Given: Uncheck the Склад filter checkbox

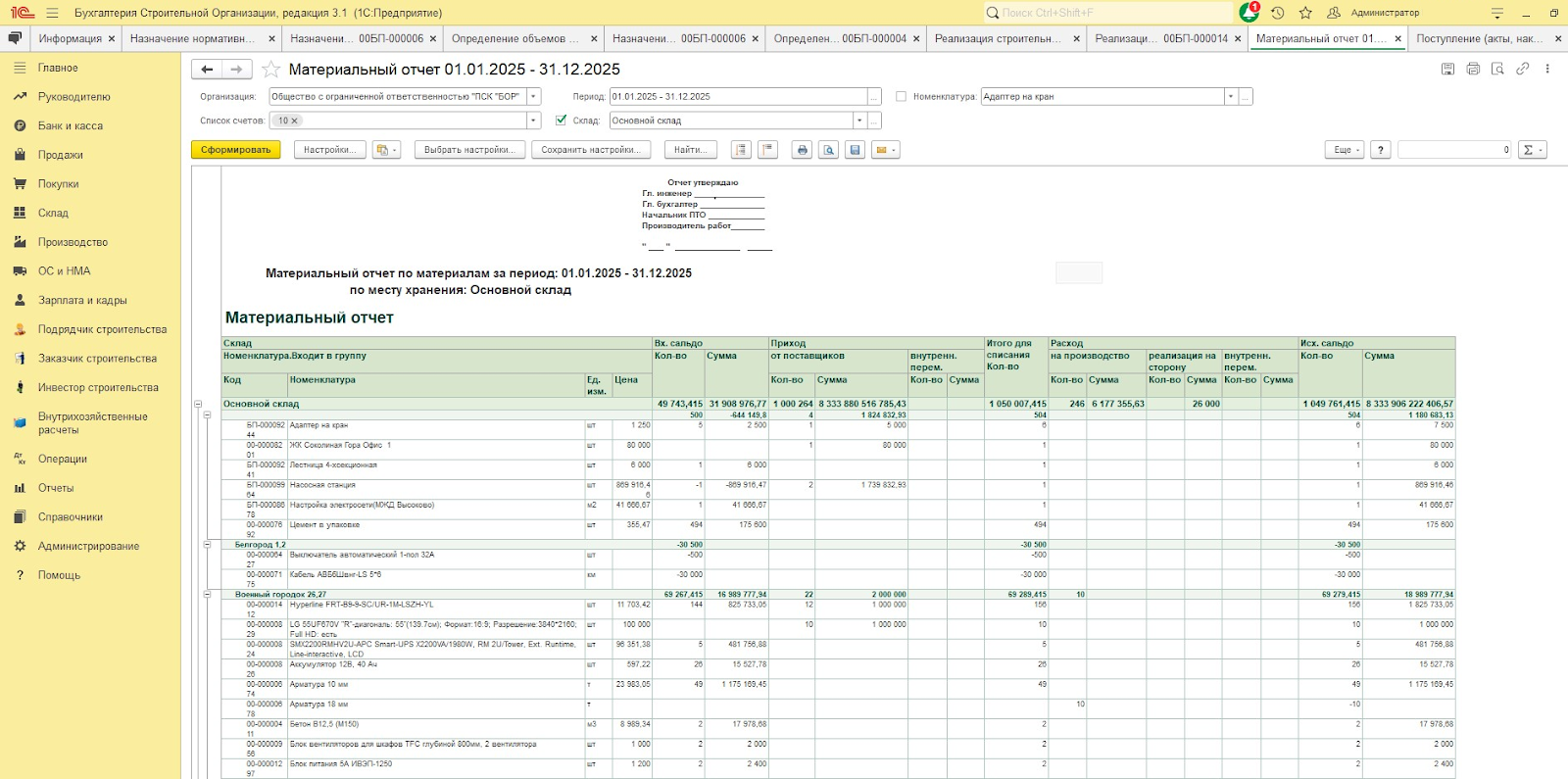Looking at the screenshot, I should 561,121.
